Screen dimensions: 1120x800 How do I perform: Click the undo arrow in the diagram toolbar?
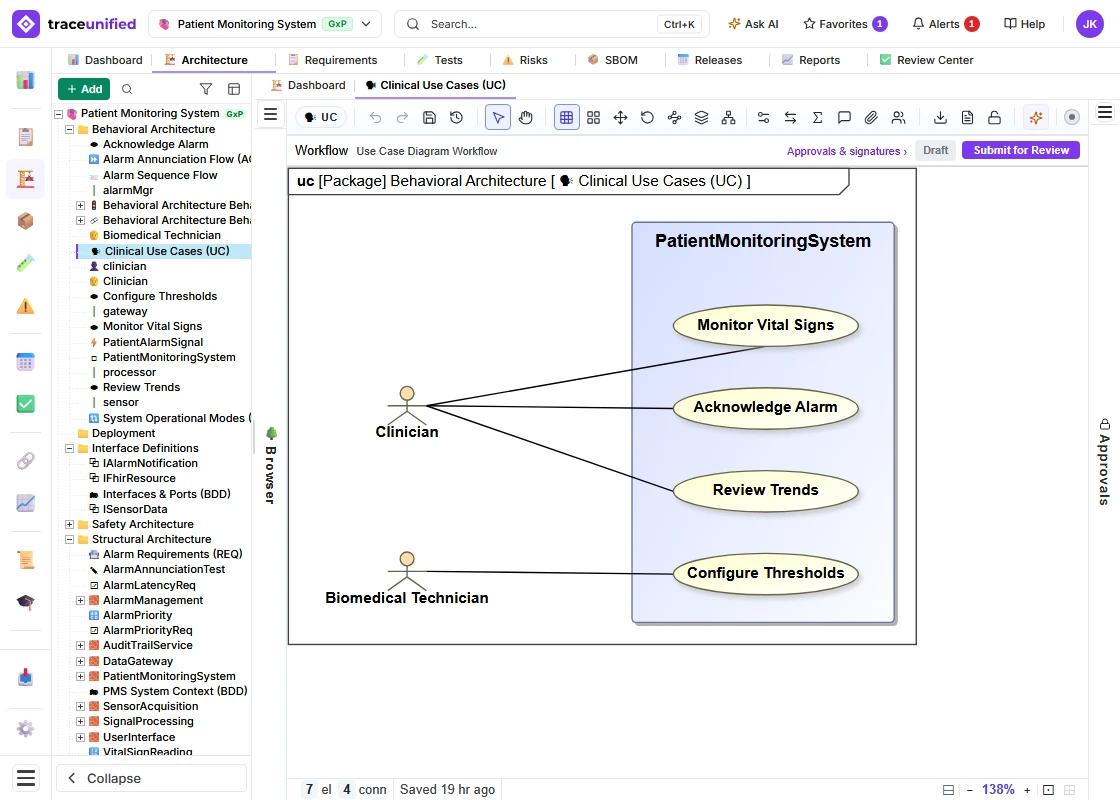click(375, 118)
